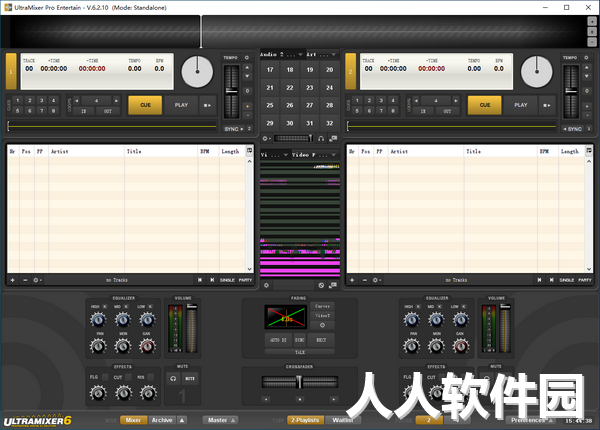The width and height of the screenshot is (600, 430).
Task: Kill left deck MID frequency band
Action: coord(126,306)
